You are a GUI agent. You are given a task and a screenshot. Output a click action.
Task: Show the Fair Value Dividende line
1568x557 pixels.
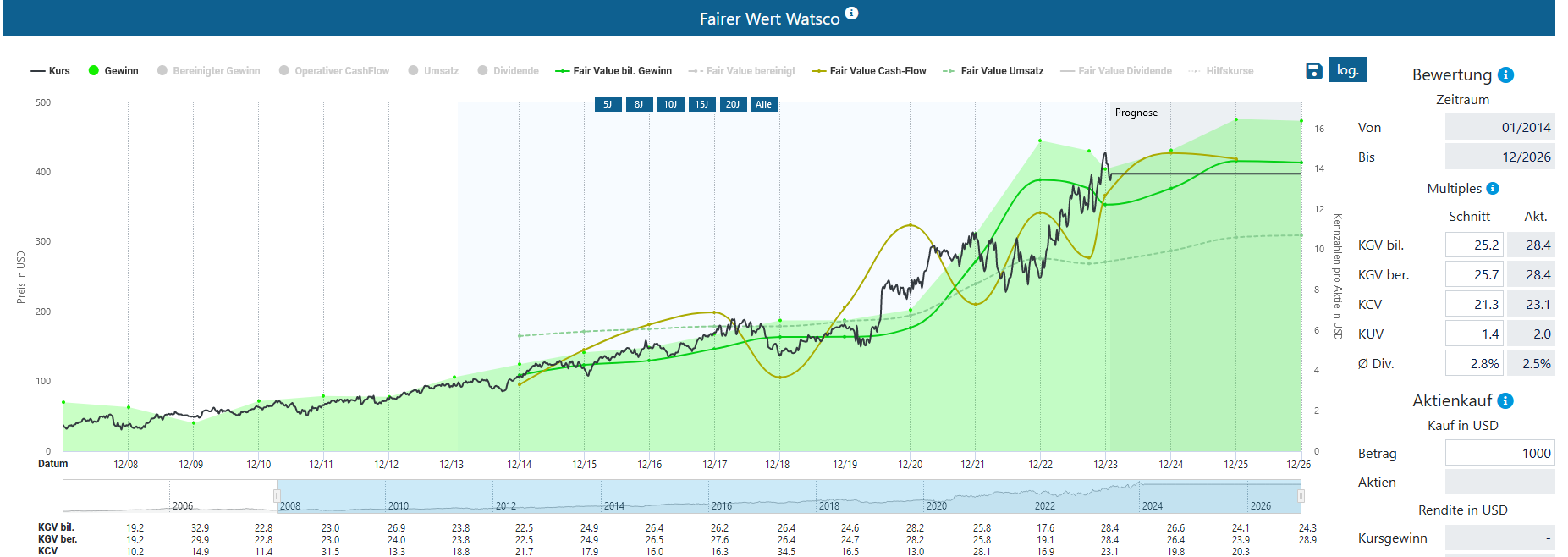[1116, 71]
